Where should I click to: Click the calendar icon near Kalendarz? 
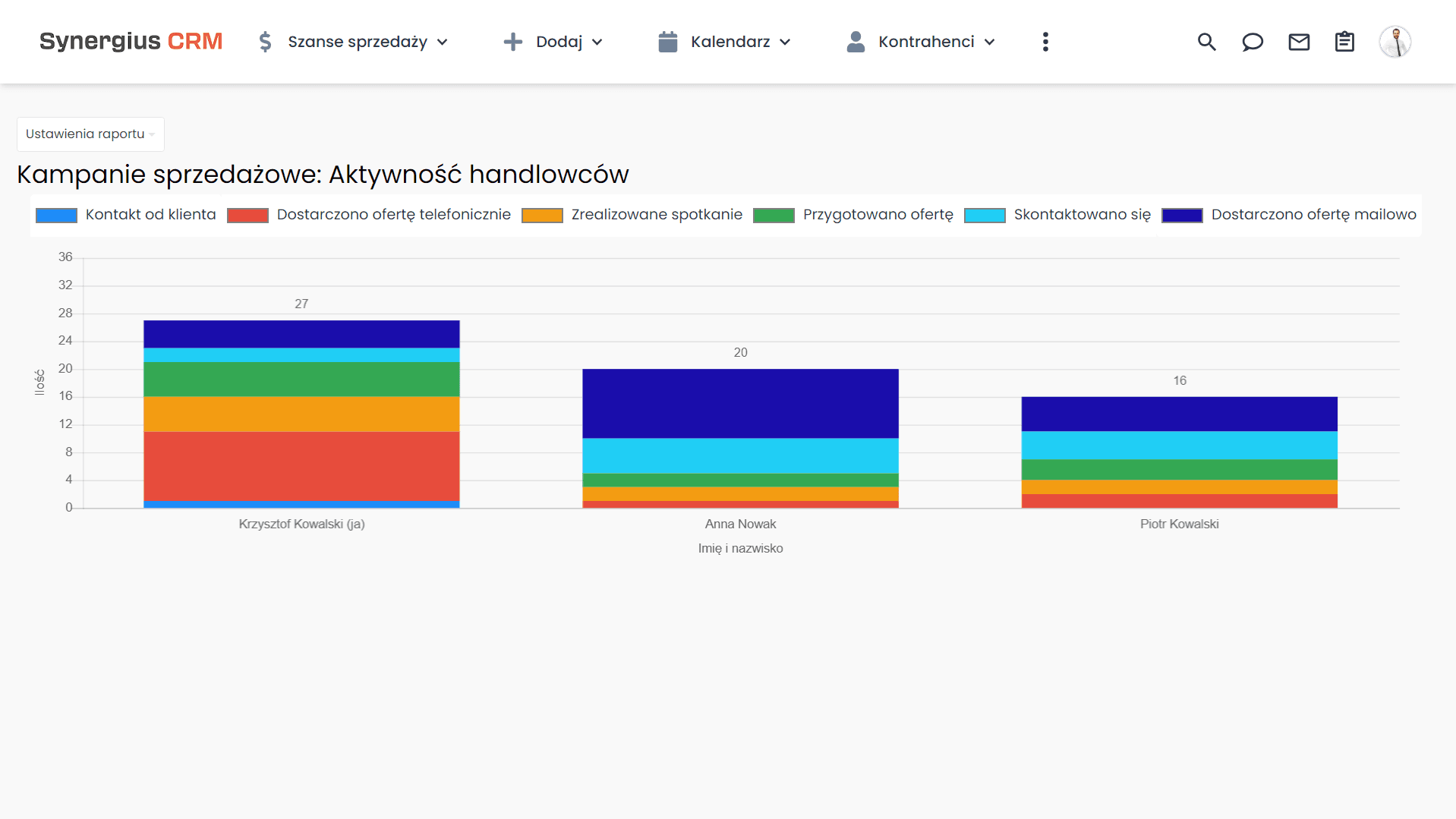(667, 42)
